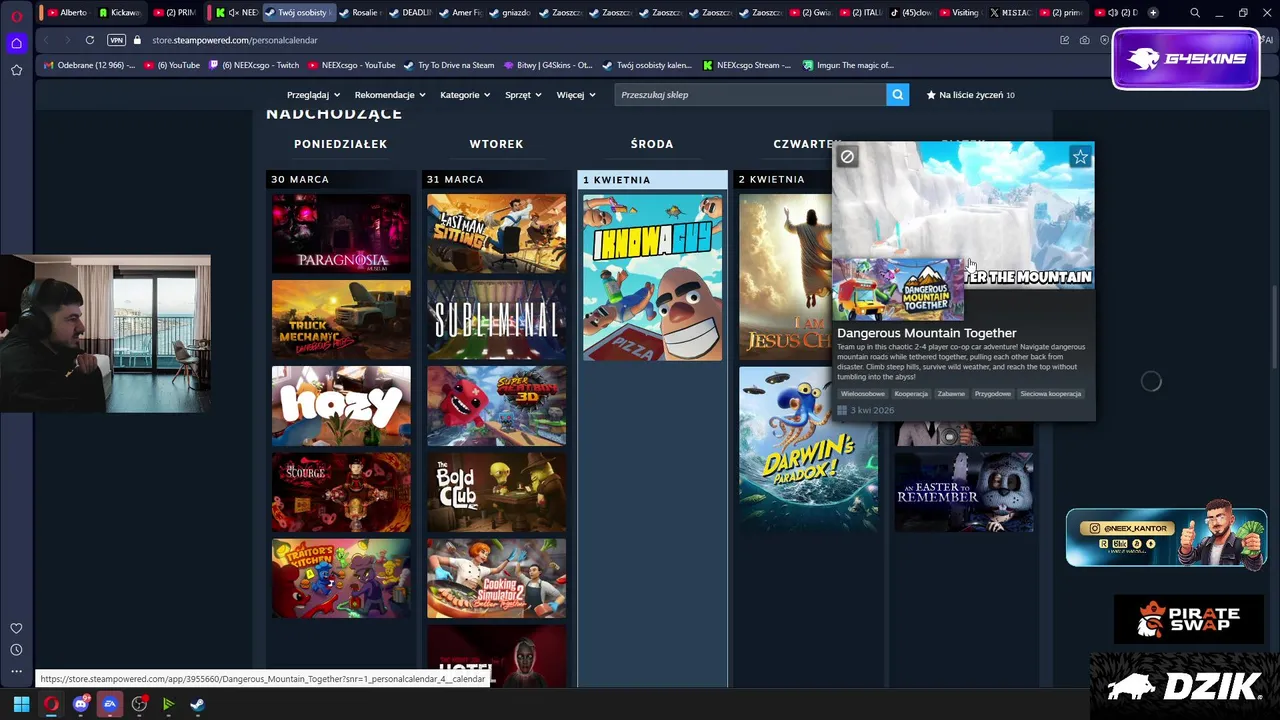Open the An Easter to Remember thumbnail

(x=964, y=492)
